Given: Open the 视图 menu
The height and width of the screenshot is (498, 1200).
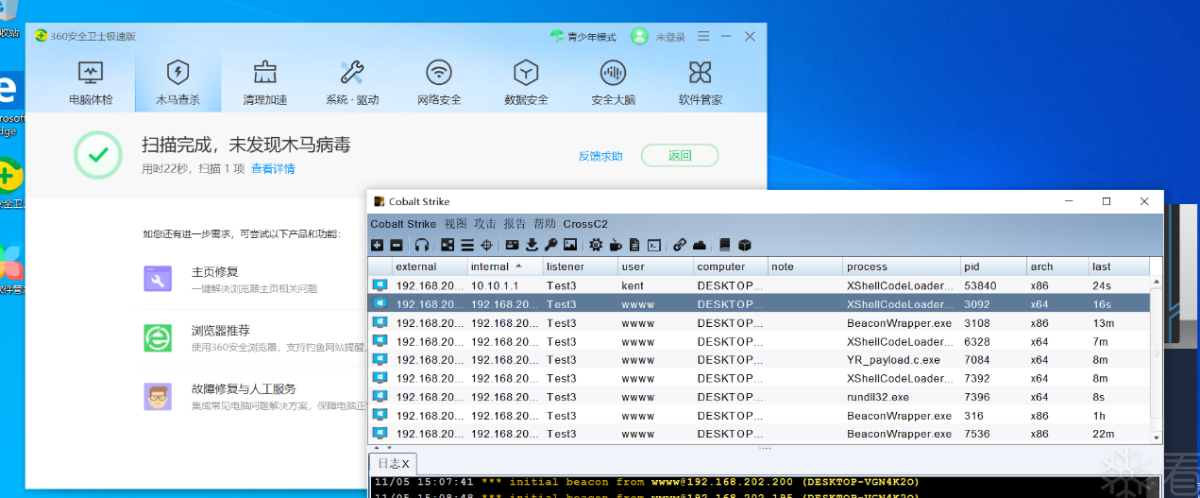Looking at the screenshot, I should click(455, 224).
